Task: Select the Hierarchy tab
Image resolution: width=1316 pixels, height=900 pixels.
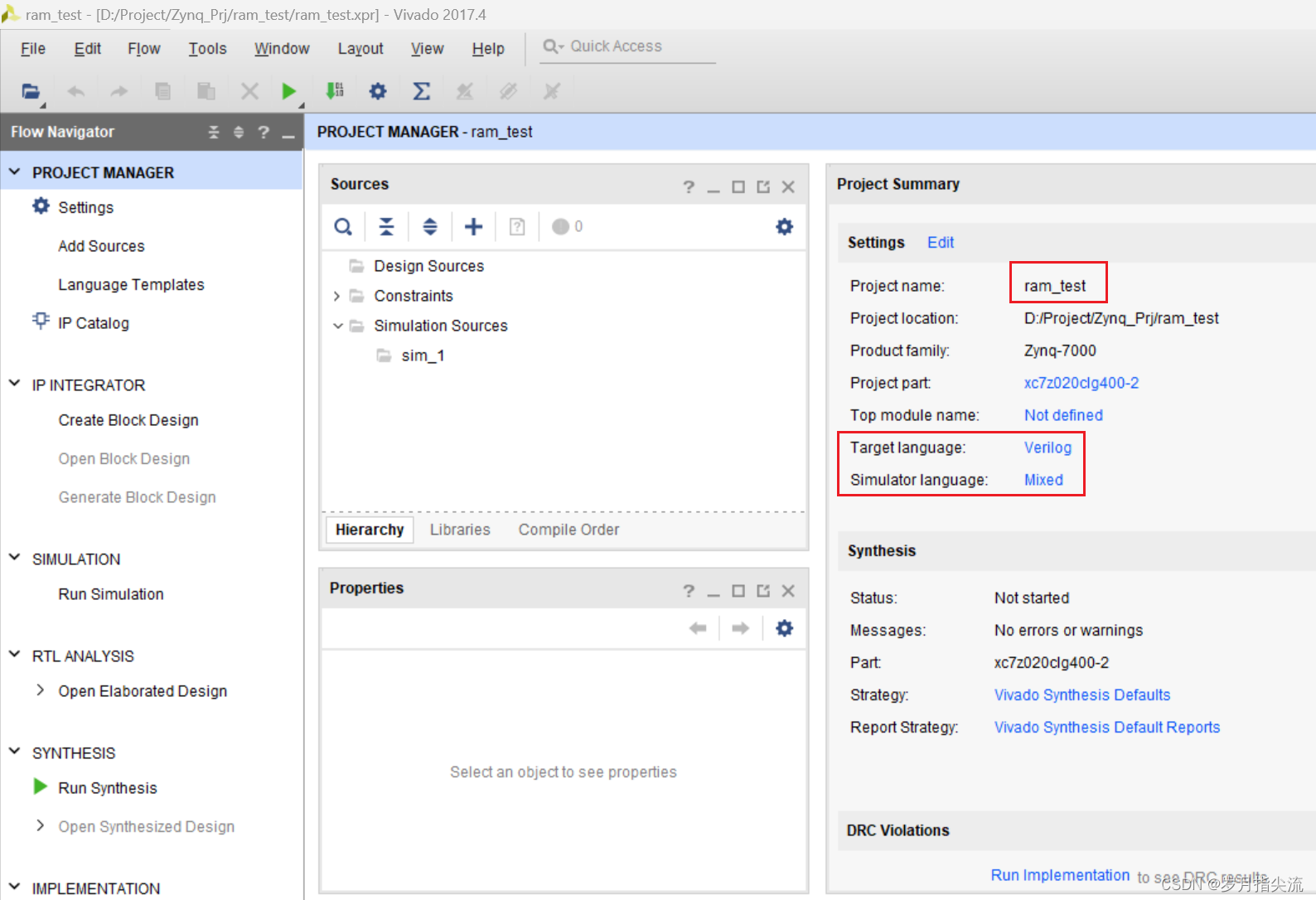Action: click(370, 530)
